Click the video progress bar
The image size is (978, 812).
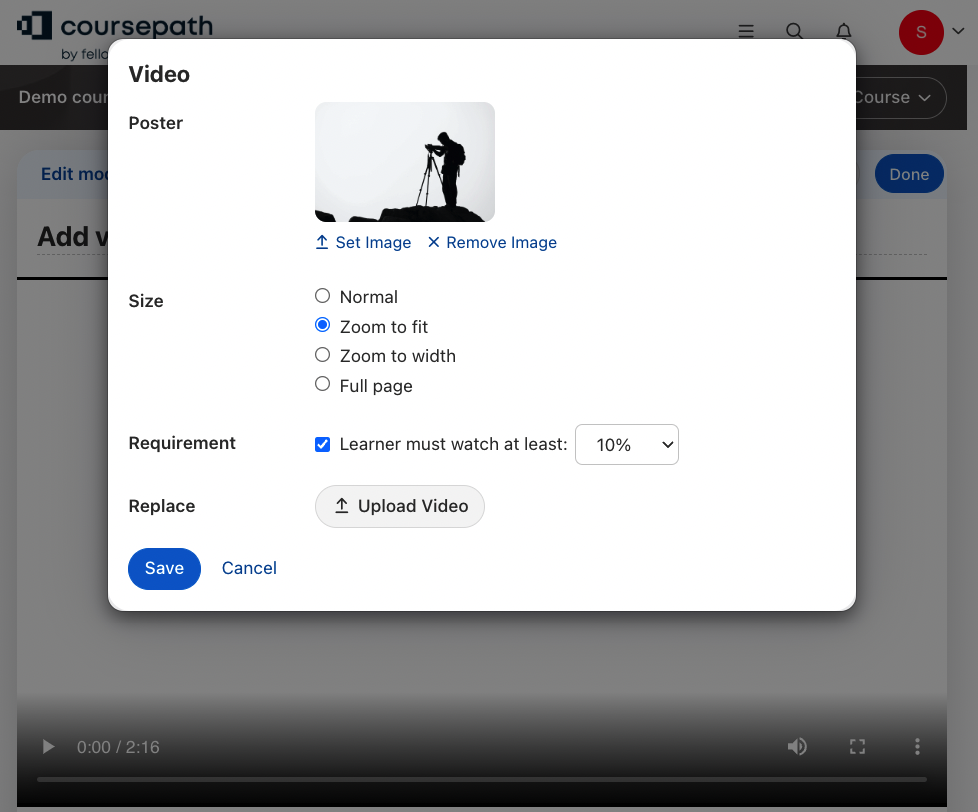[481, 779]
